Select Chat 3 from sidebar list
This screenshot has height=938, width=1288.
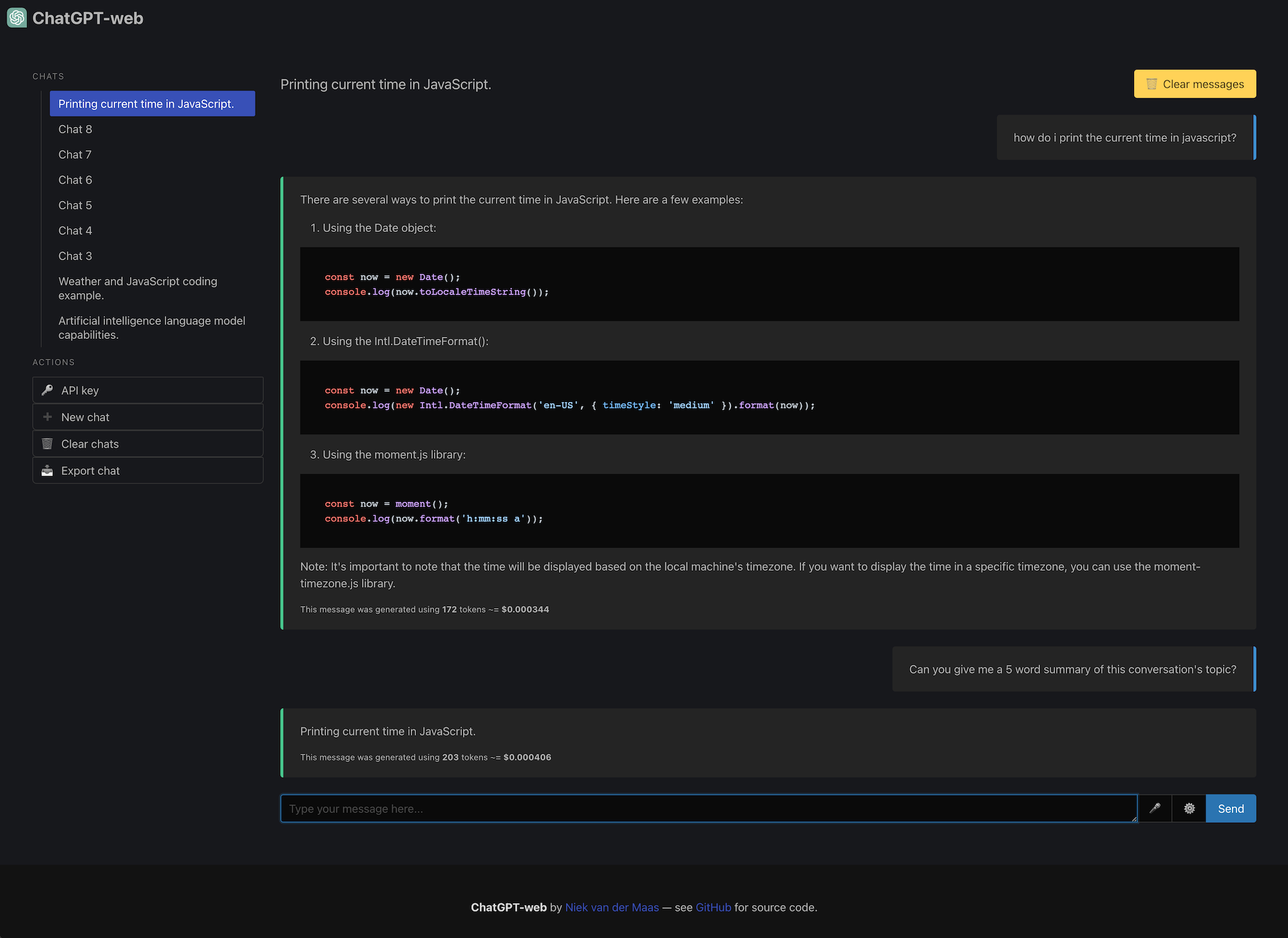pyautogui.click(x=75, y=255)
